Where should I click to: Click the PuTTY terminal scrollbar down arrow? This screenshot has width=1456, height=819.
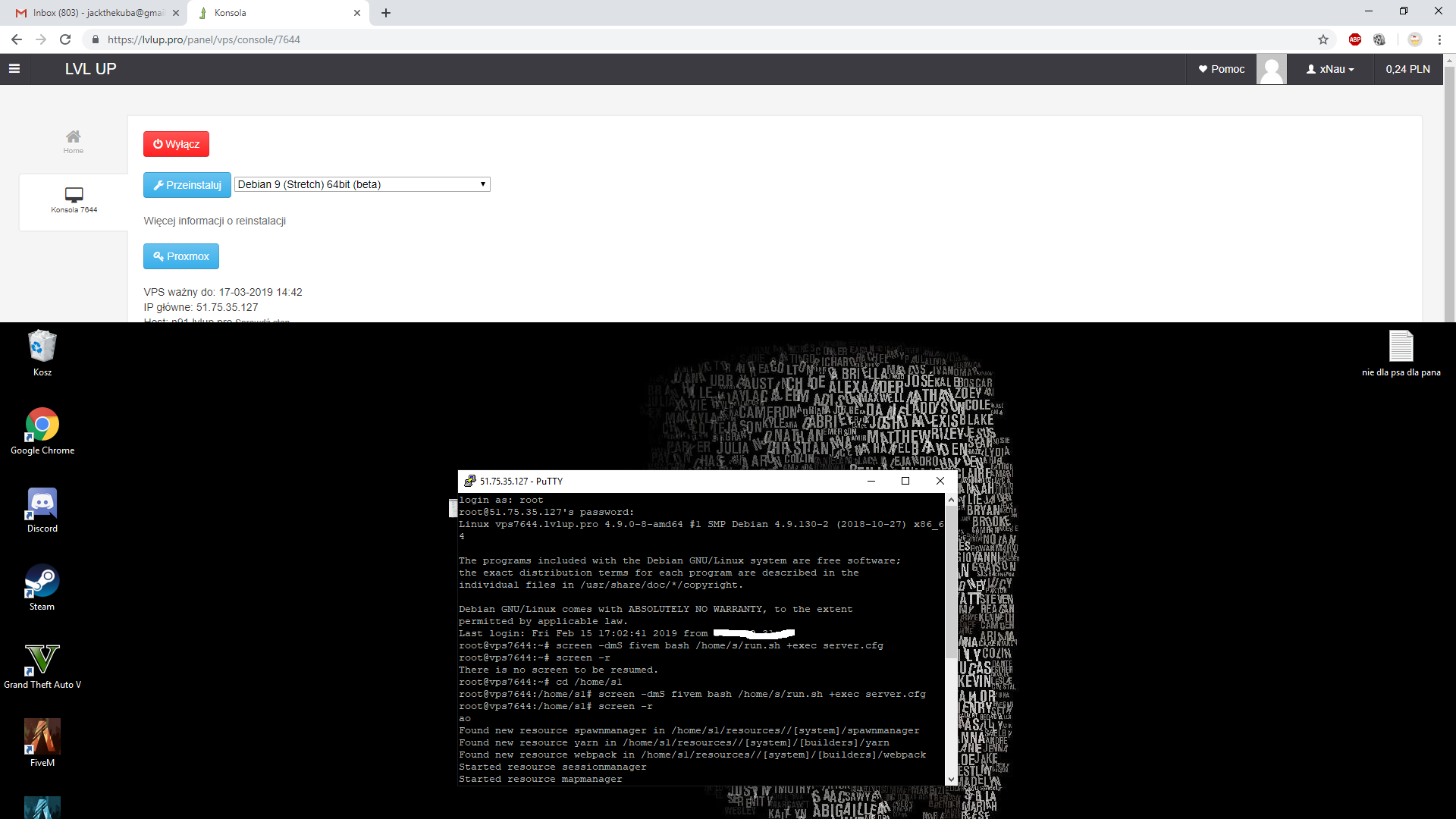tap(951, 779)
